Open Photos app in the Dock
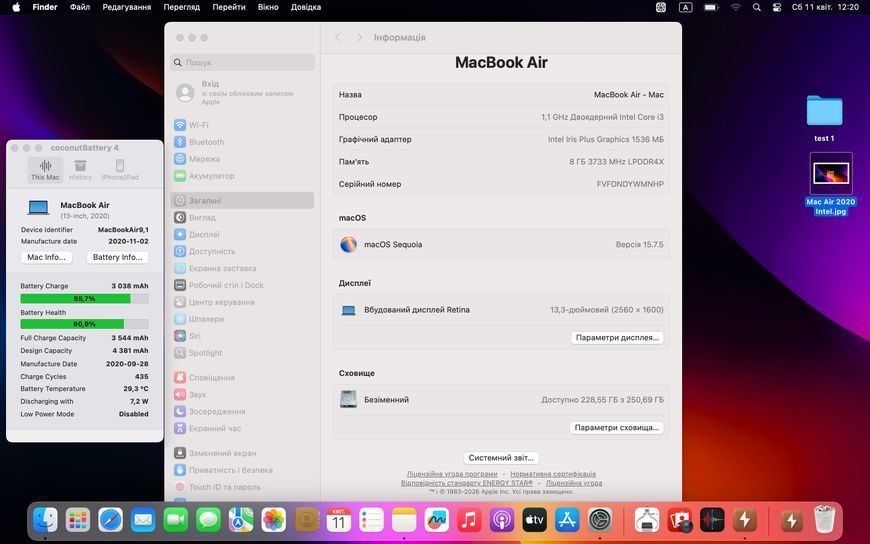Image resolution: width=870 pixels, height=544 pixels. click(274, 520)
